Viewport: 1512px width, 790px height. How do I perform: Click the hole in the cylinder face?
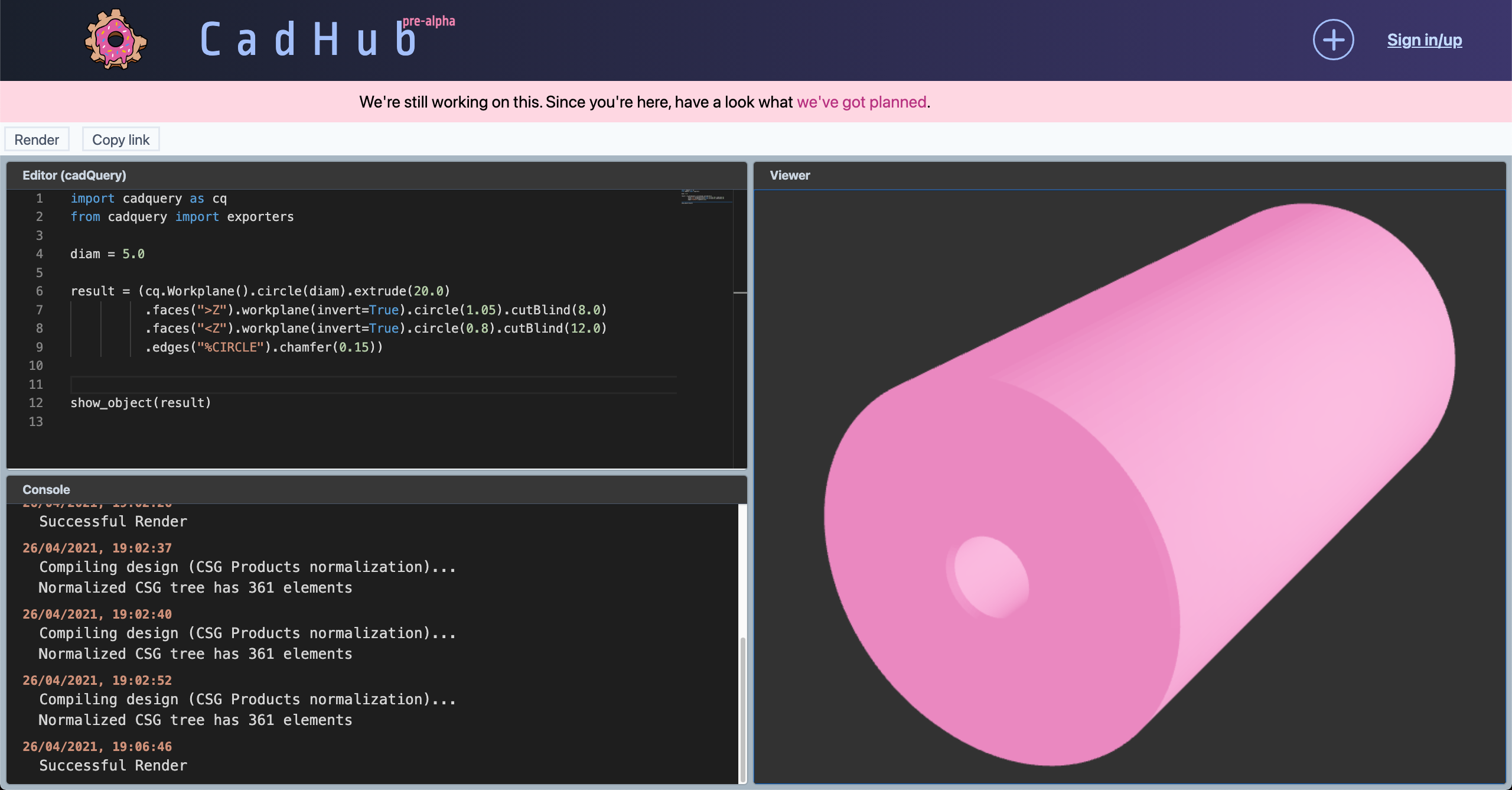click(990, 577)
